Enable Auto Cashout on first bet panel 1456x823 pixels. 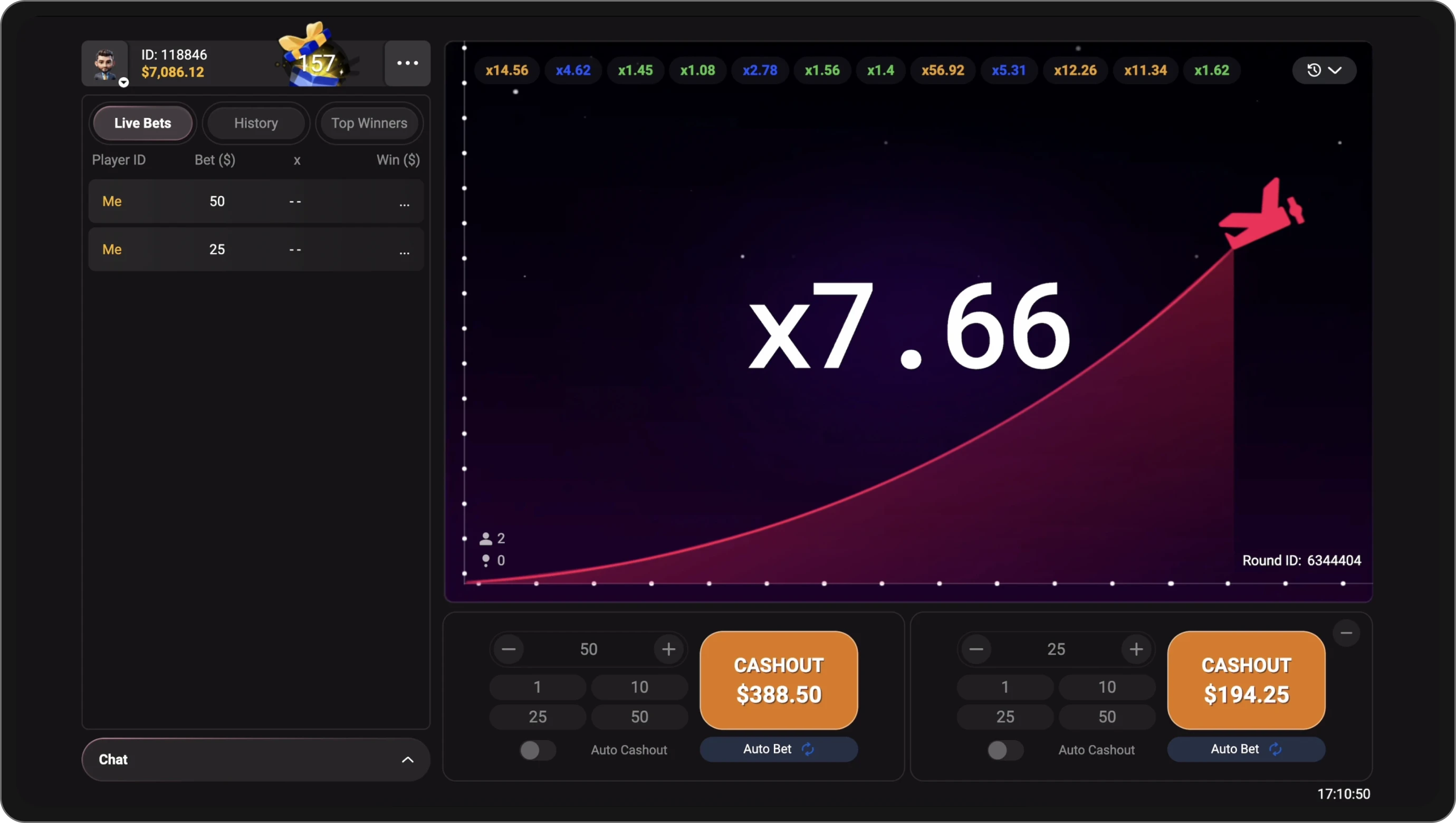coord(537,750)
